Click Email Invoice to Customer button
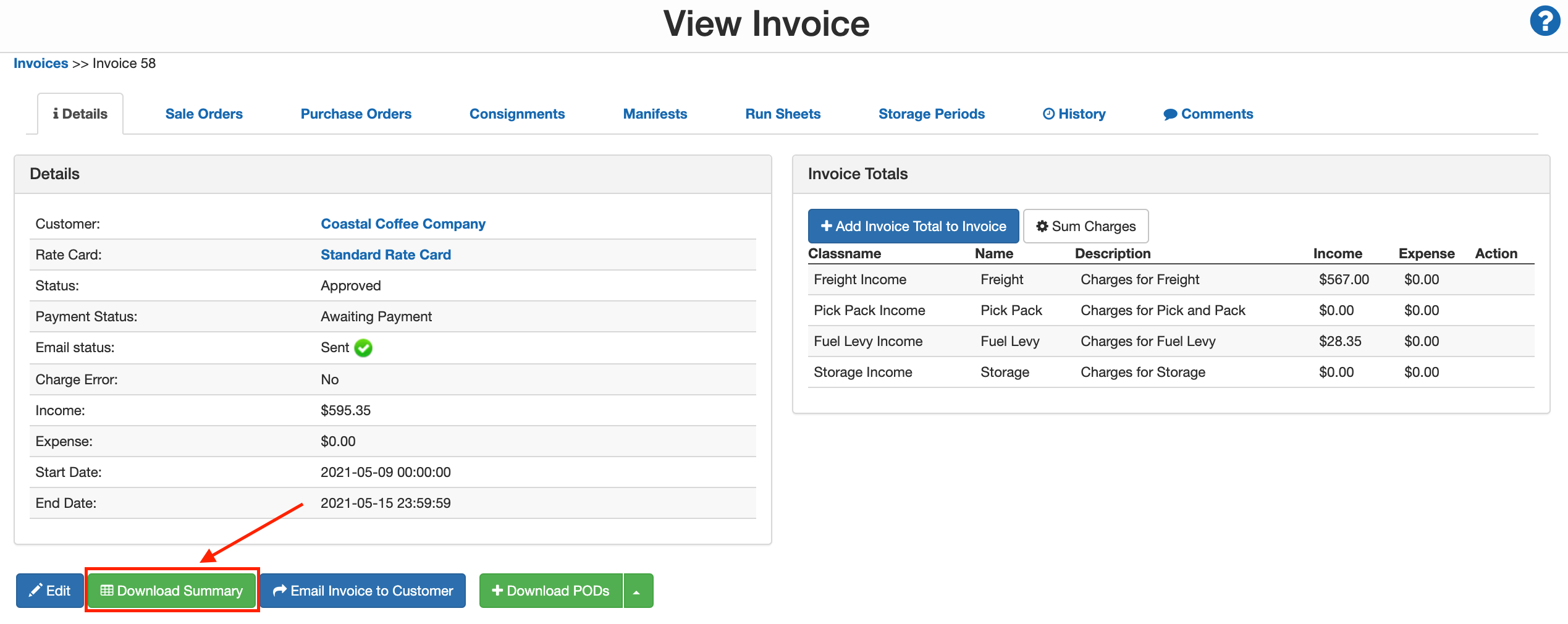This screenshot has width=1568, height=624. (362, 590)
